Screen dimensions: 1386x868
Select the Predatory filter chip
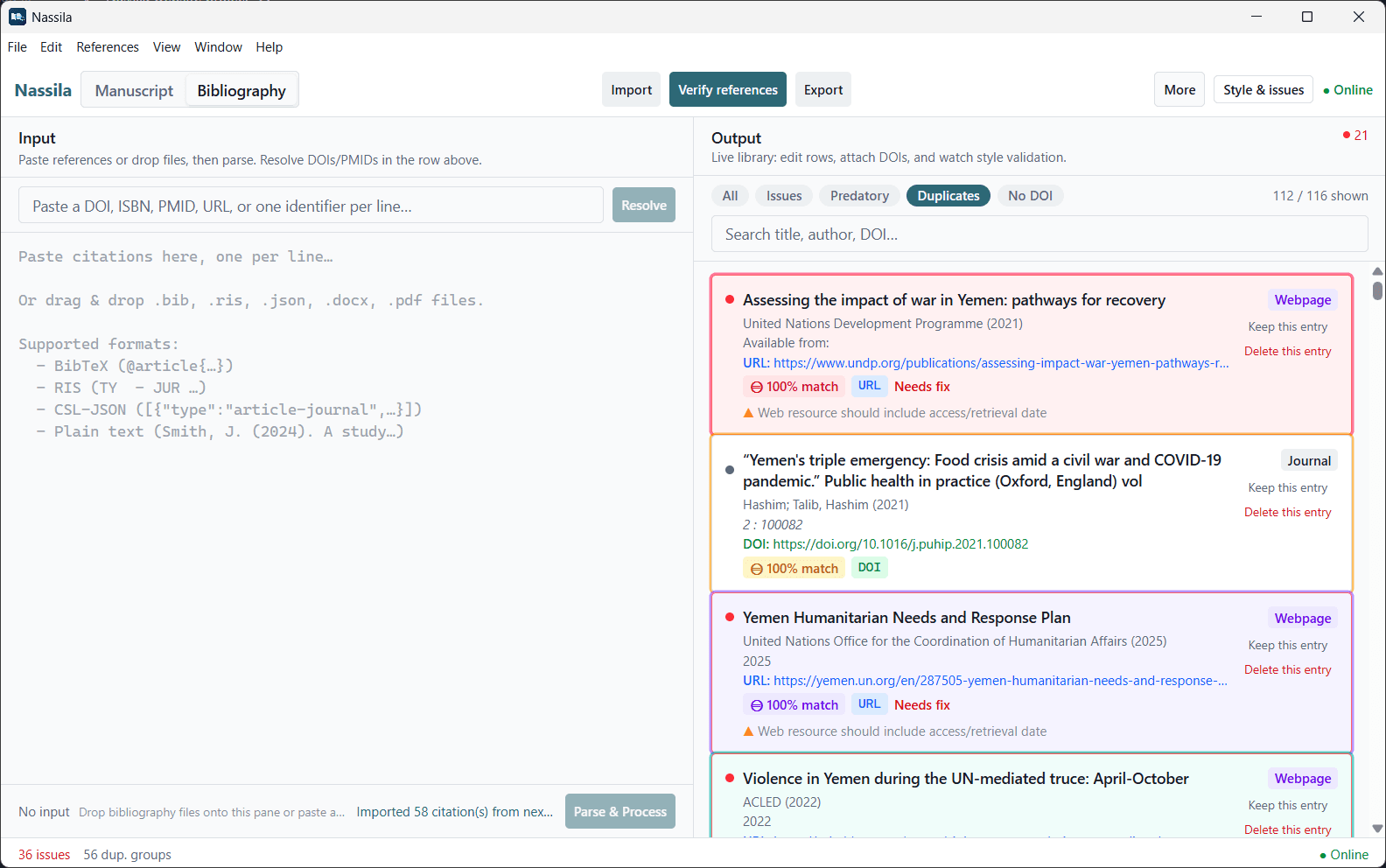tap(859, 196)
